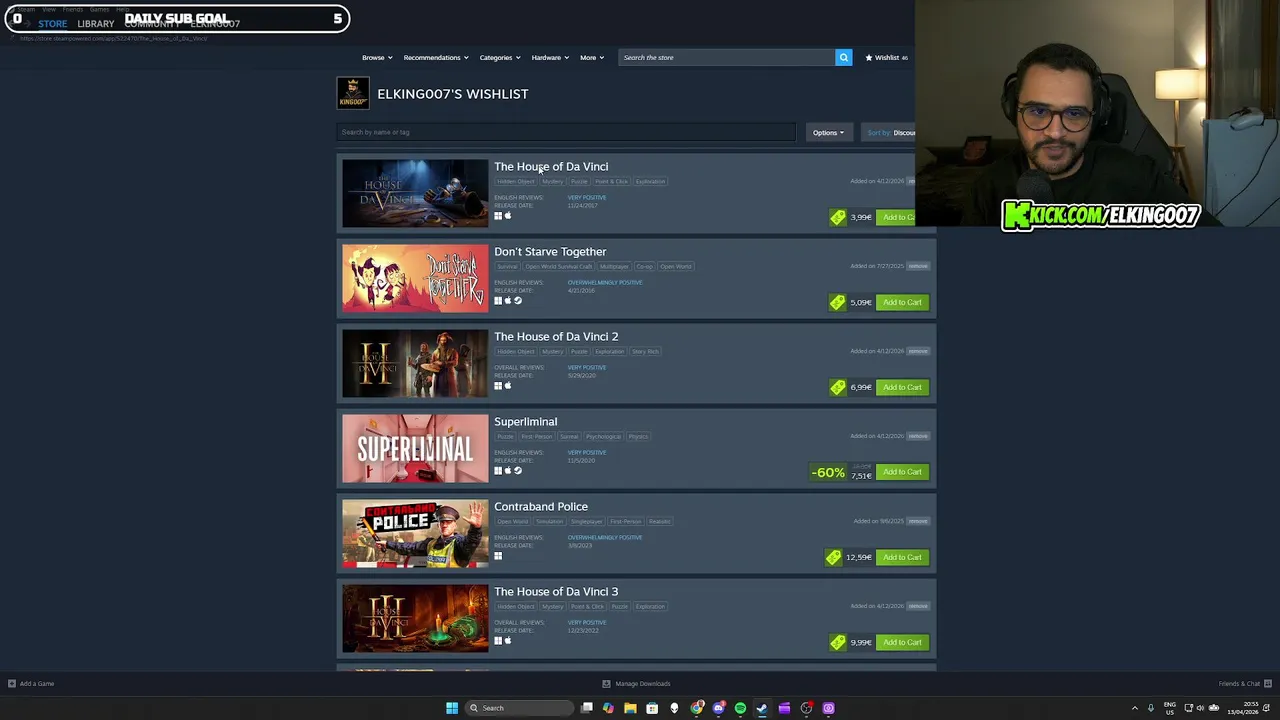
Task: Open The House of Da Vinci game thumbnail
Action: point(415,193)
